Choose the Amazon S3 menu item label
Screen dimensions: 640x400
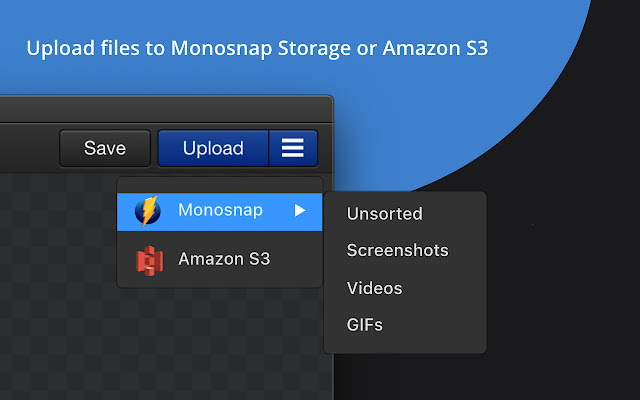click(x=224, y=260)
